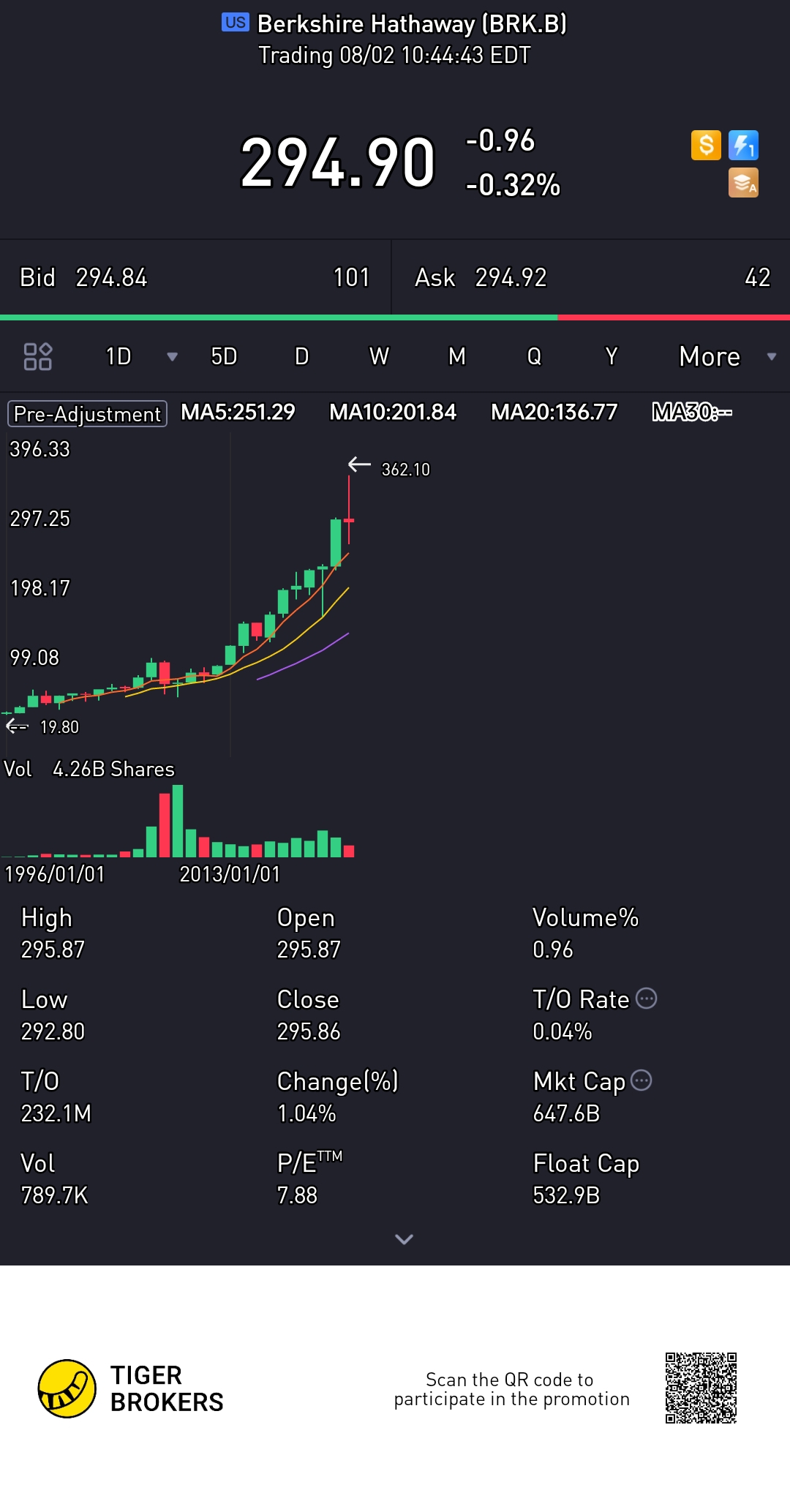Toggle the Pre-Adjustment price setting
The width and height of the screenshot is (790, 1512).
tap(87, 413)
